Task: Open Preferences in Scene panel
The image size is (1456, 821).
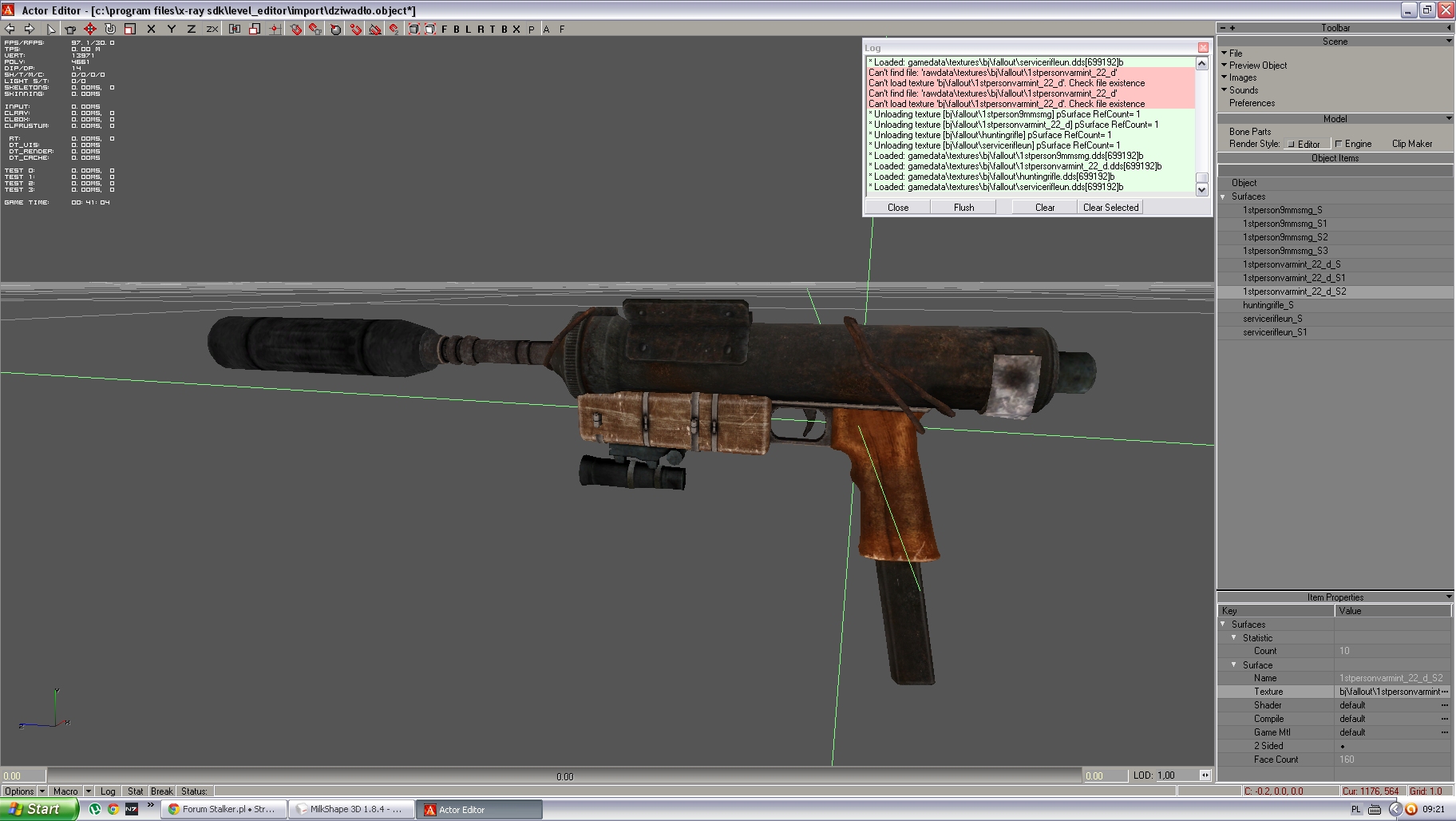Action: (x=1252, y=103)
